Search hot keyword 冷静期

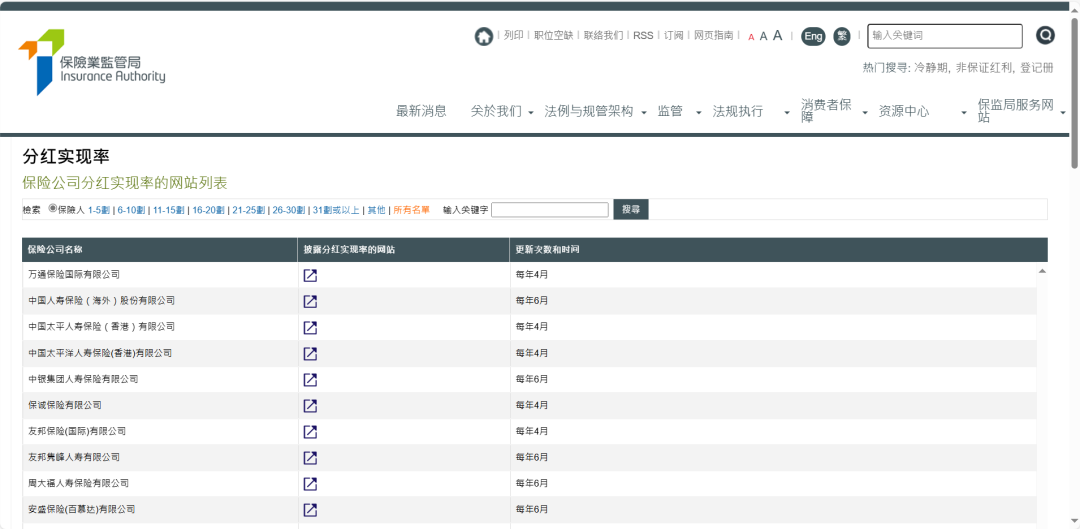coord(932,68)
